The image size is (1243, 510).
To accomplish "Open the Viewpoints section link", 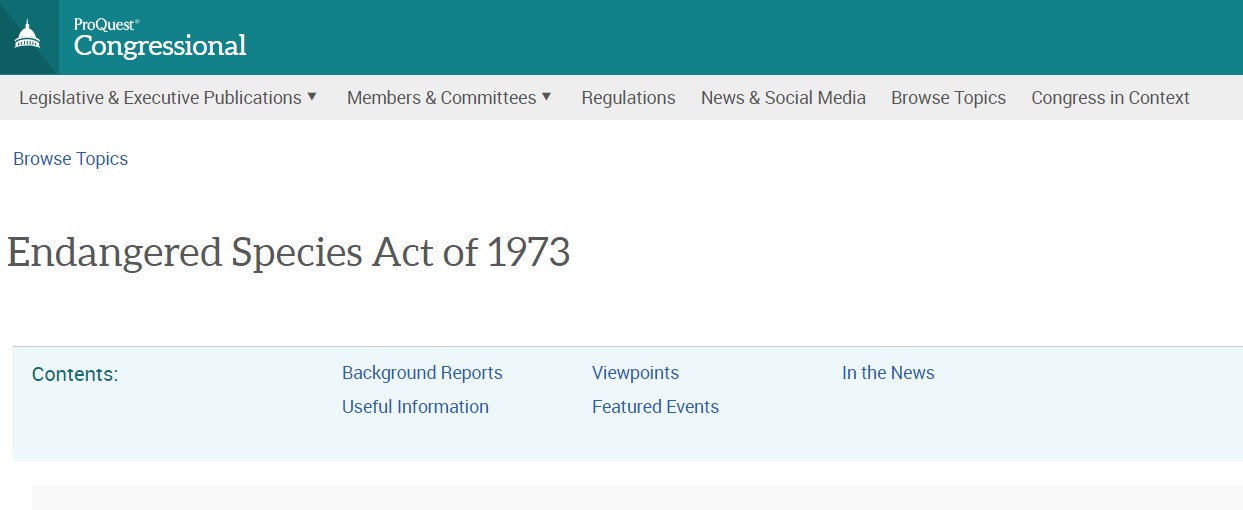I will pyautogui.click(x=635, y=373).
